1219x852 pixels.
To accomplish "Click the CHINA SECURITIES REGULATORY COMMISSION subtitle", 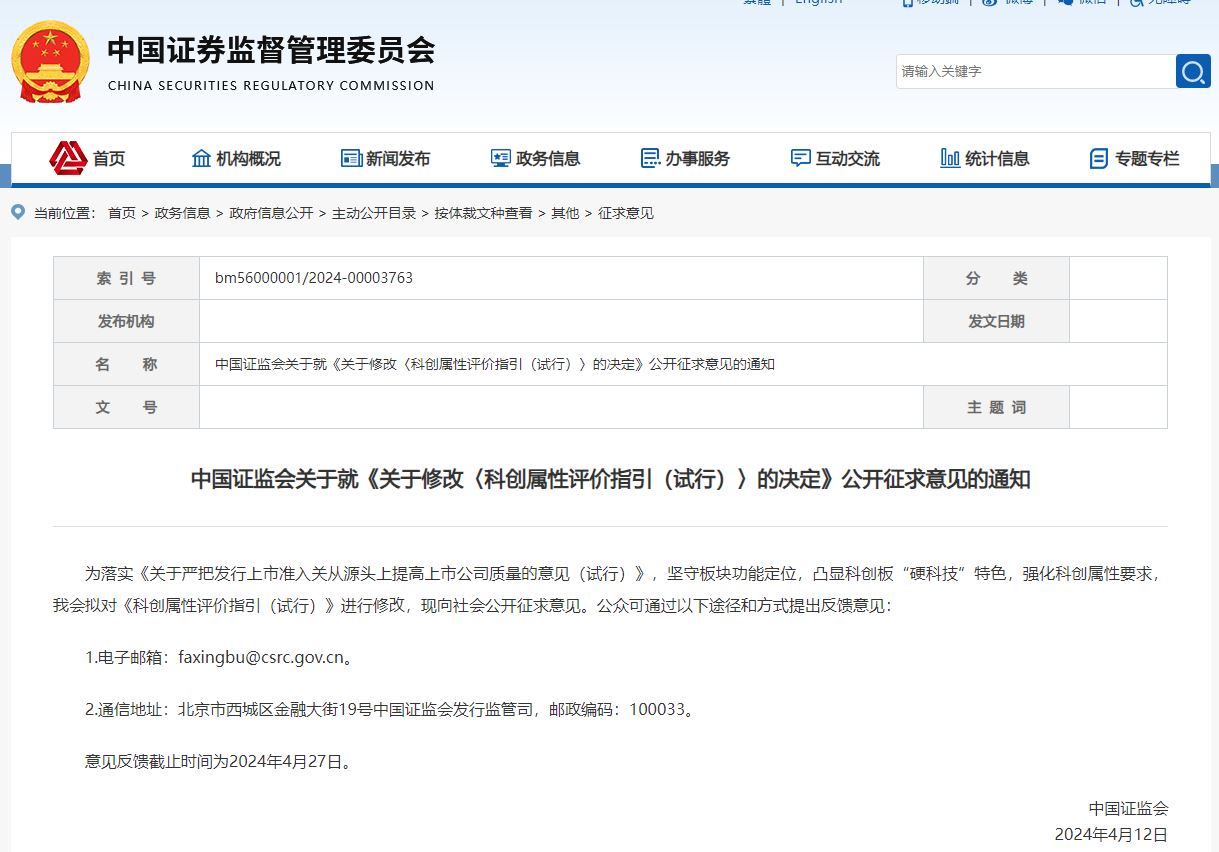I will point(271,86).
